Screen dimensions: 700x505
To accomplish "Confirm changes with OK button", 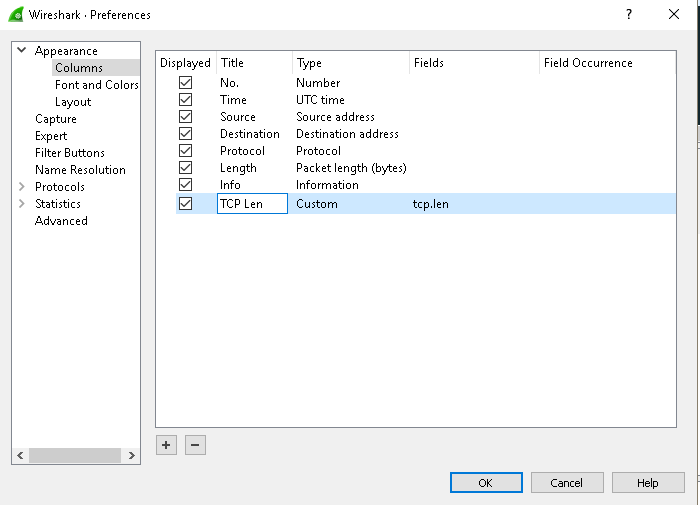I will click(x=486, y=483).
